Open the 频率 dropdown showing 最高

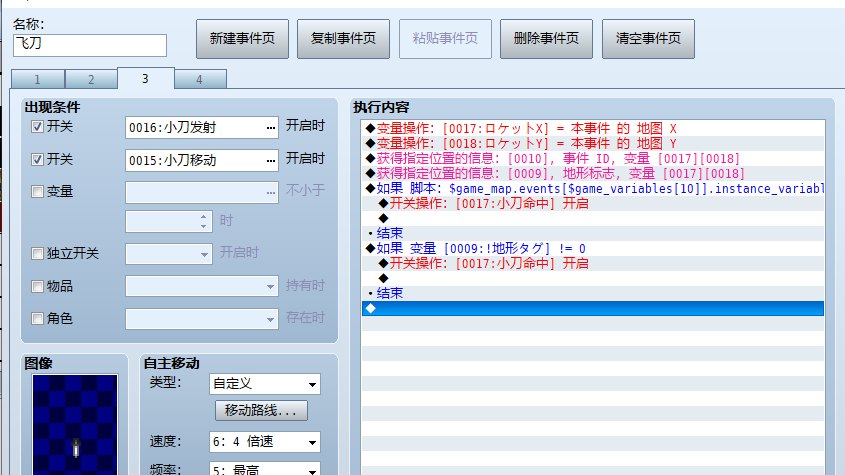(265, 469)
